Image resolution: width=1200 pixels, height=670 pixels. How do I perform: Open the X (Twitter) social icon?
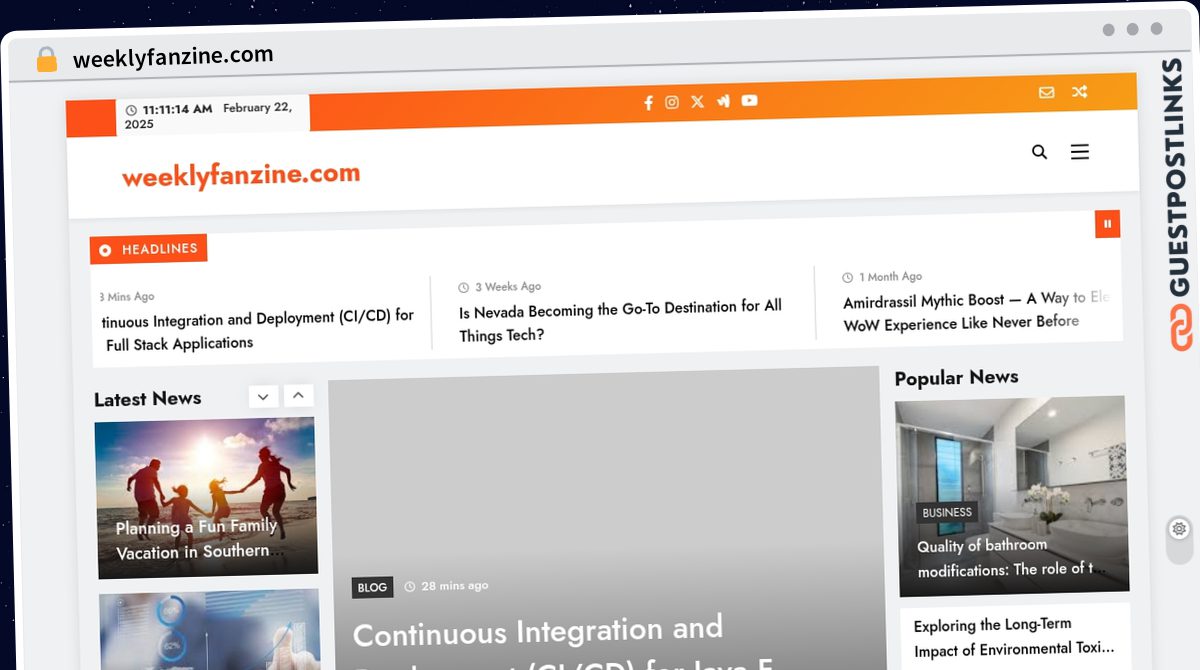click(x=697, y=101)
